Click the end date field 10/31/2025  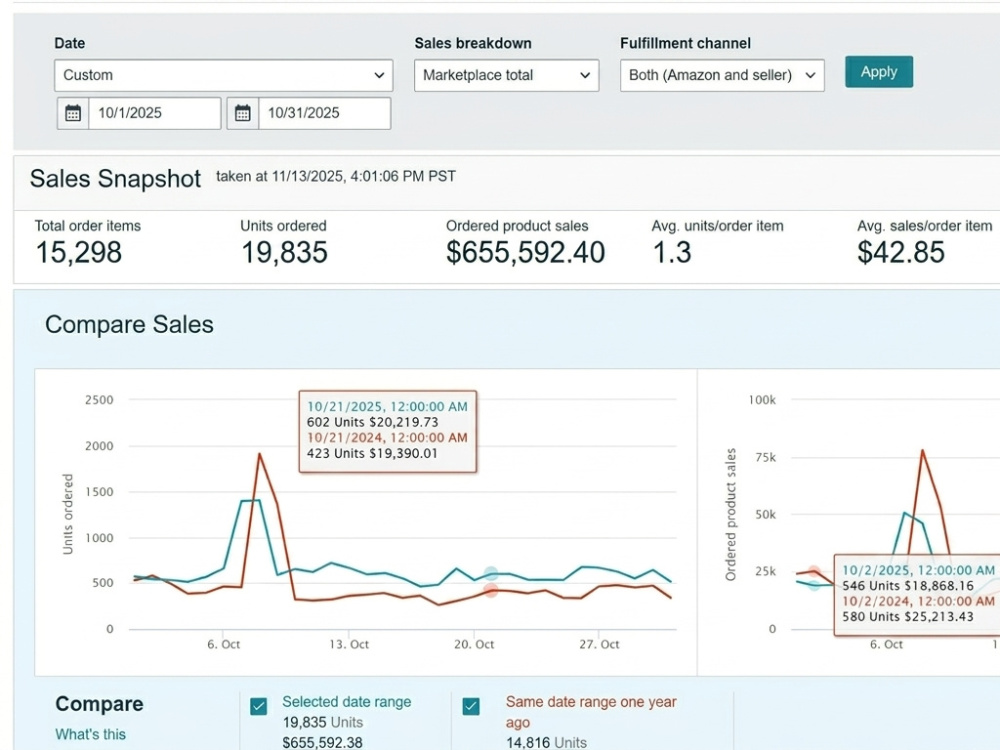click(325, 114)
